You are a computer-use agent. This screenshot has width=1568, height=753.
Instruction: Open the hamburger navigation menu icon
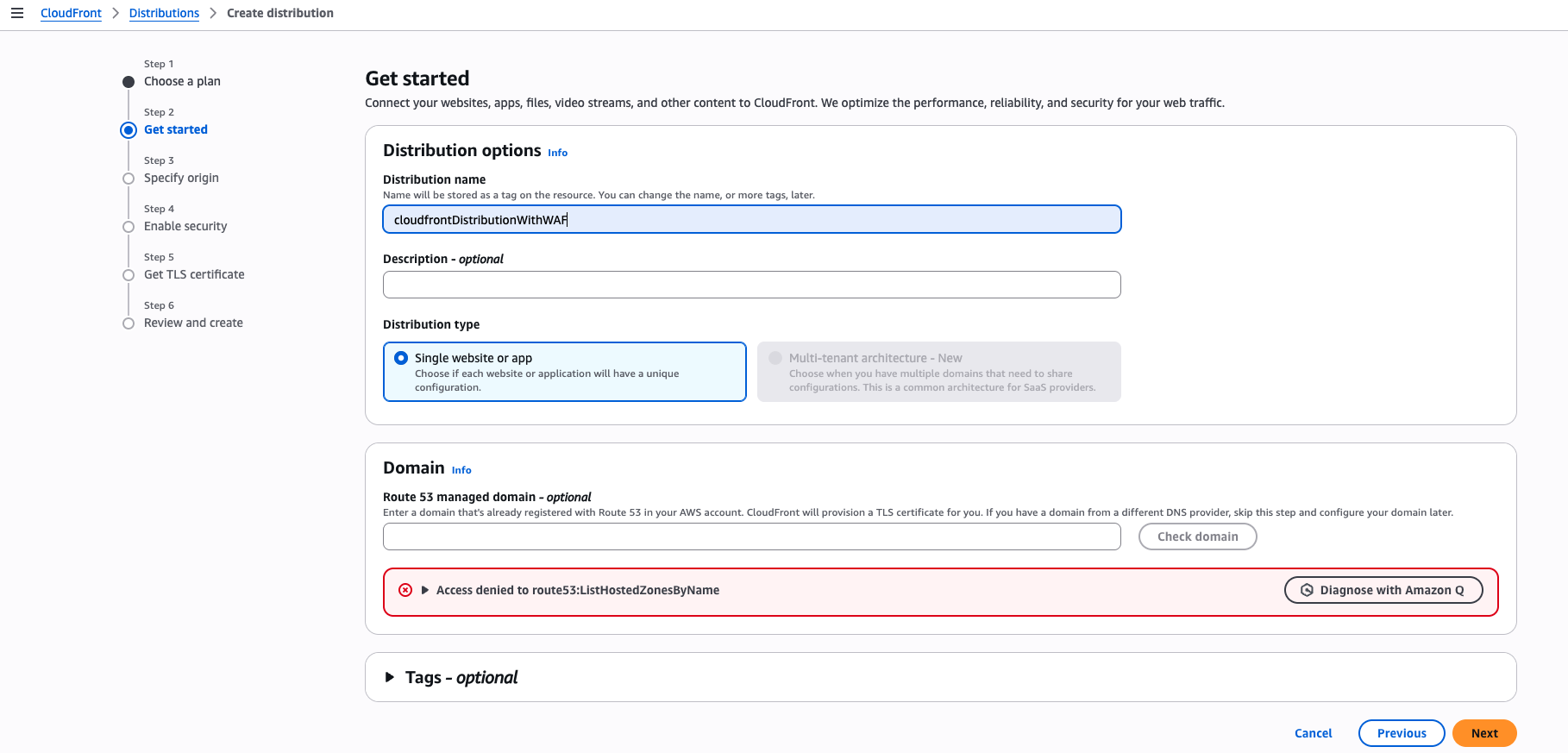click(17, 13)
